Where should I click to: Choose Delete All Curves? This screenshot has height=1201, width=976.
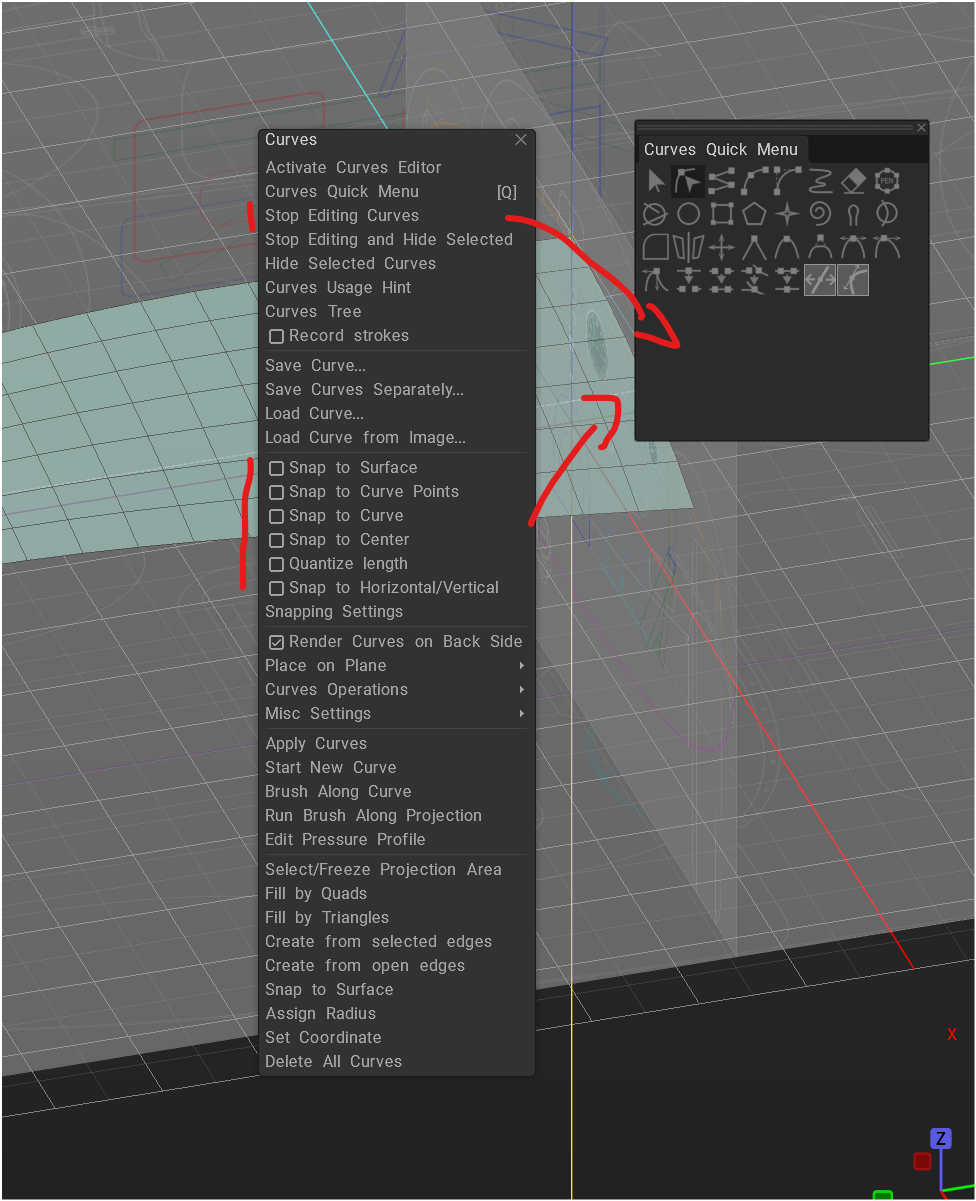333,1062
